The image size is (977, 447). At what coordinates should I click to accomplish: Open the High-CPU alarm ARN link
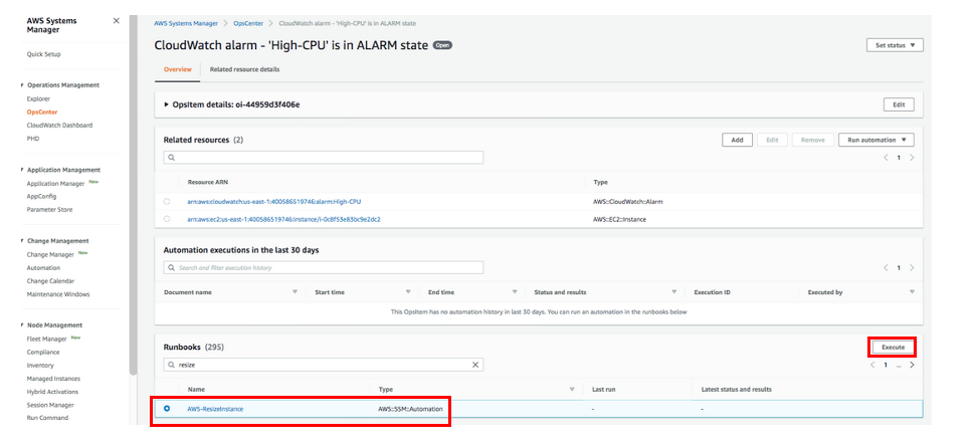coord(274,201)
